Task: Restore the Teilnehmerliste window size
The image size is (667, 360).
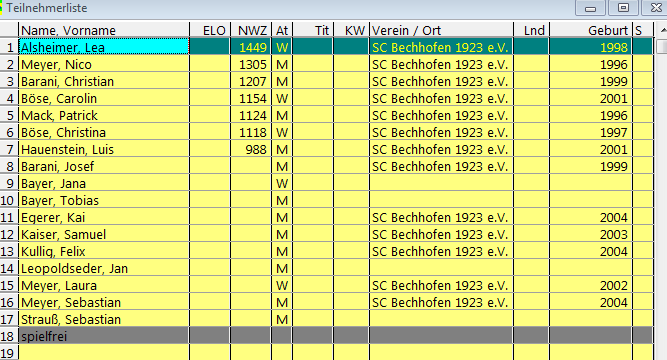Action: pos(623,8)
